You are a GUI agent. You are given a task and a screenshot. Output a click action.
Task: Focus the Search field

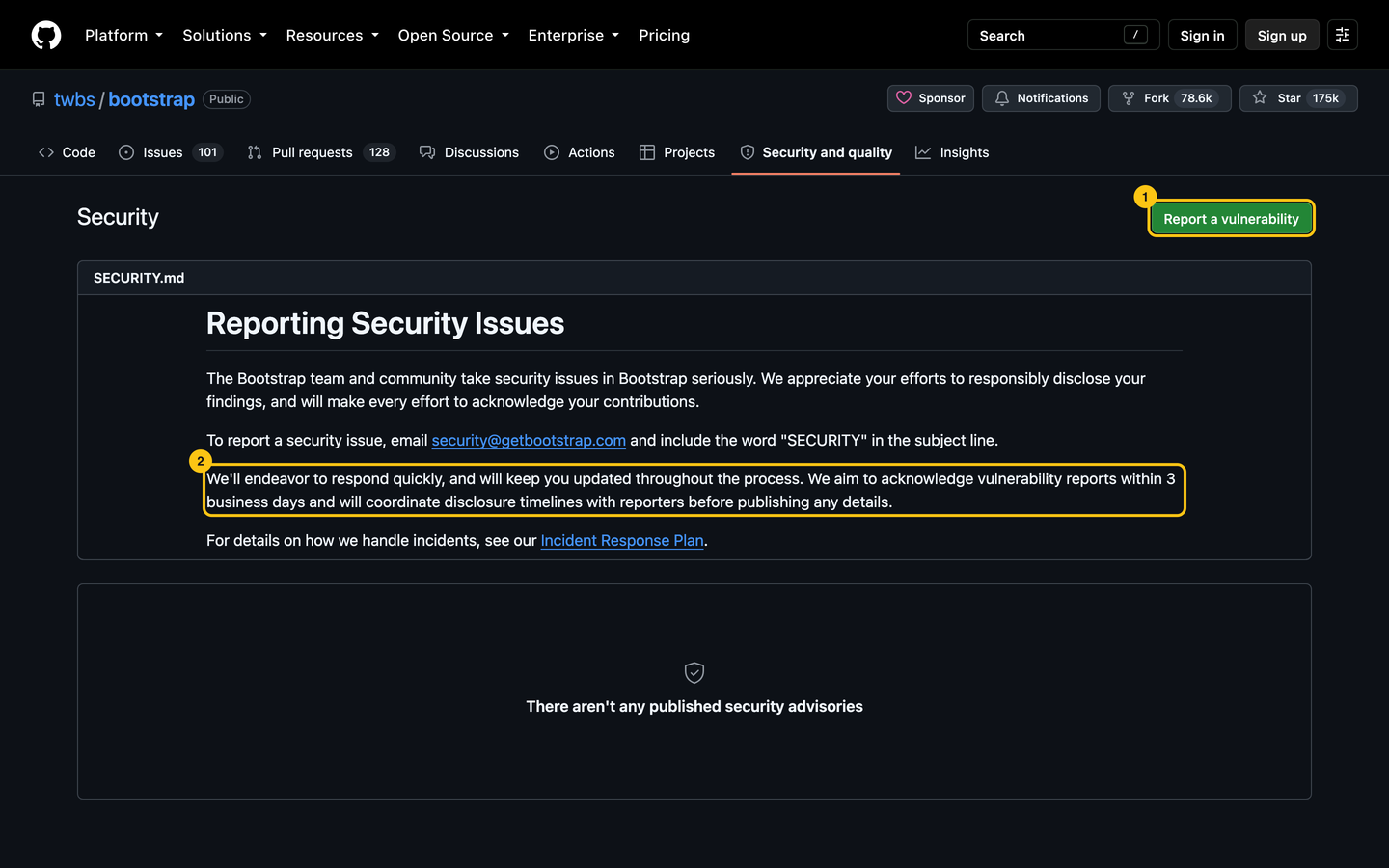(x=1063, y=35)
